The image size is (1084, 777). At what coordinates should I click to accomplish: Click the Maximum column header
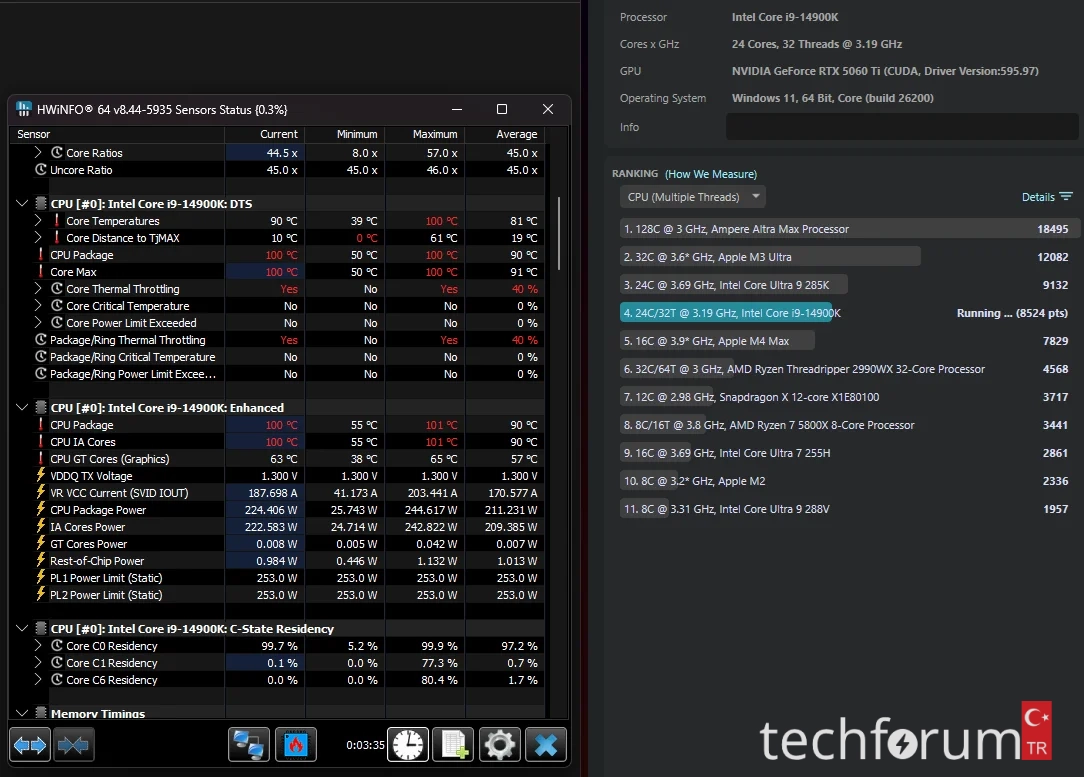pyautogui.click(x=425, y=134)
